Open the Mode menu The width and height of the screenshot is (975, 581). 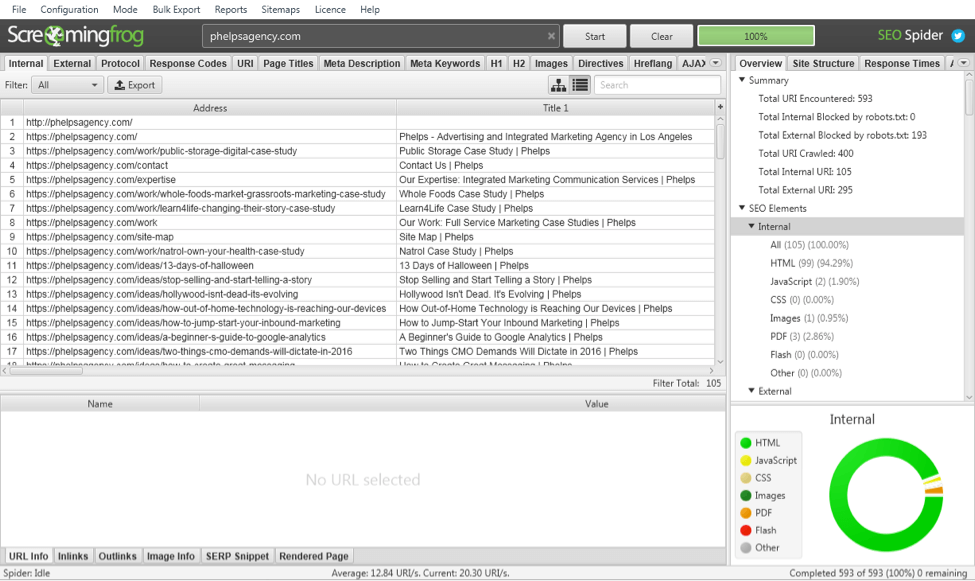coord(125,9)
